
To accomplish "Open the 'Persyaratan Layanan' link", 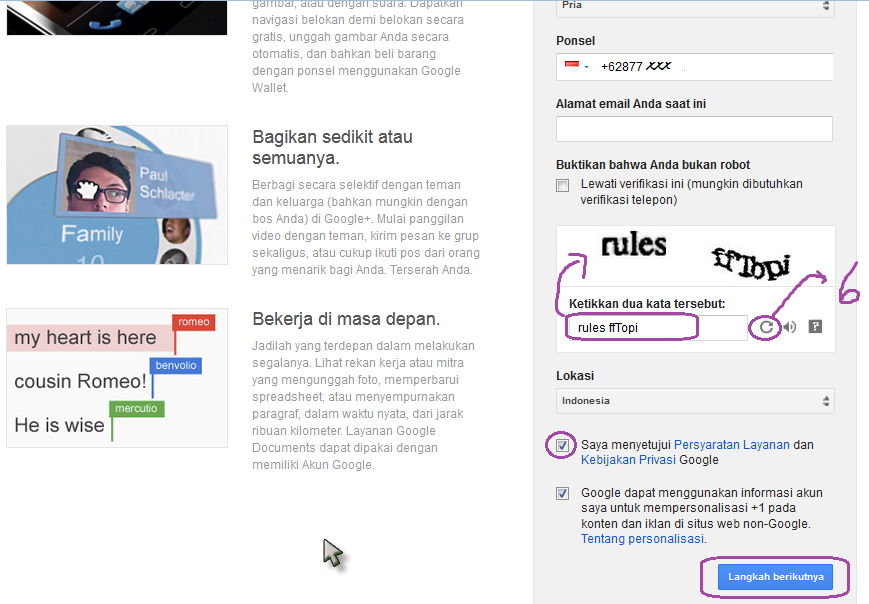I will (x=732, y=444).
